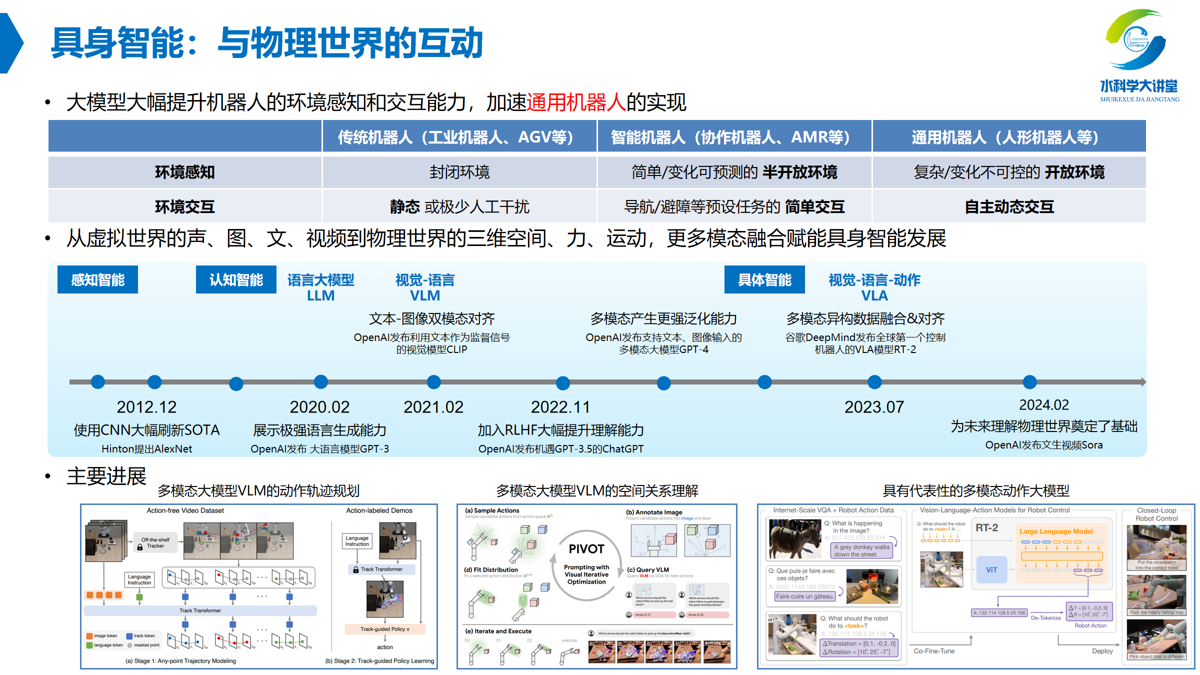Open the PIVOT figure thumbnail
Viewport: 1200px width, 675px height.
tap(597, 586)
